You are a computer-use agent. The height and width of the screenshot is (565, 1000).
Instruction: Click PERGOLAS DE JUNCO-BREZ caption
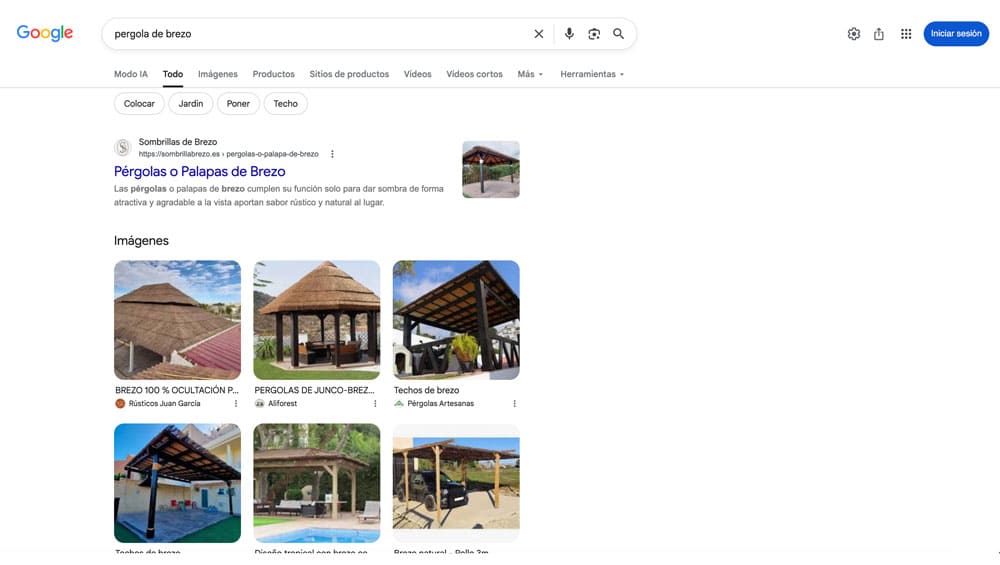314,390
